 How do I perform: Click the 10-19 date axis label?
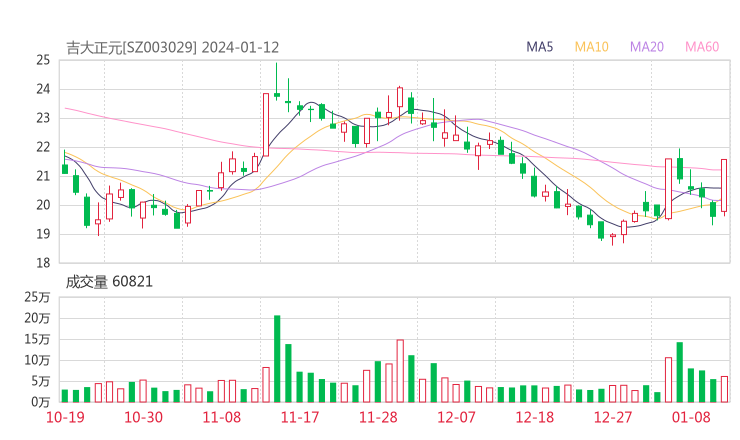click(65, 417)
